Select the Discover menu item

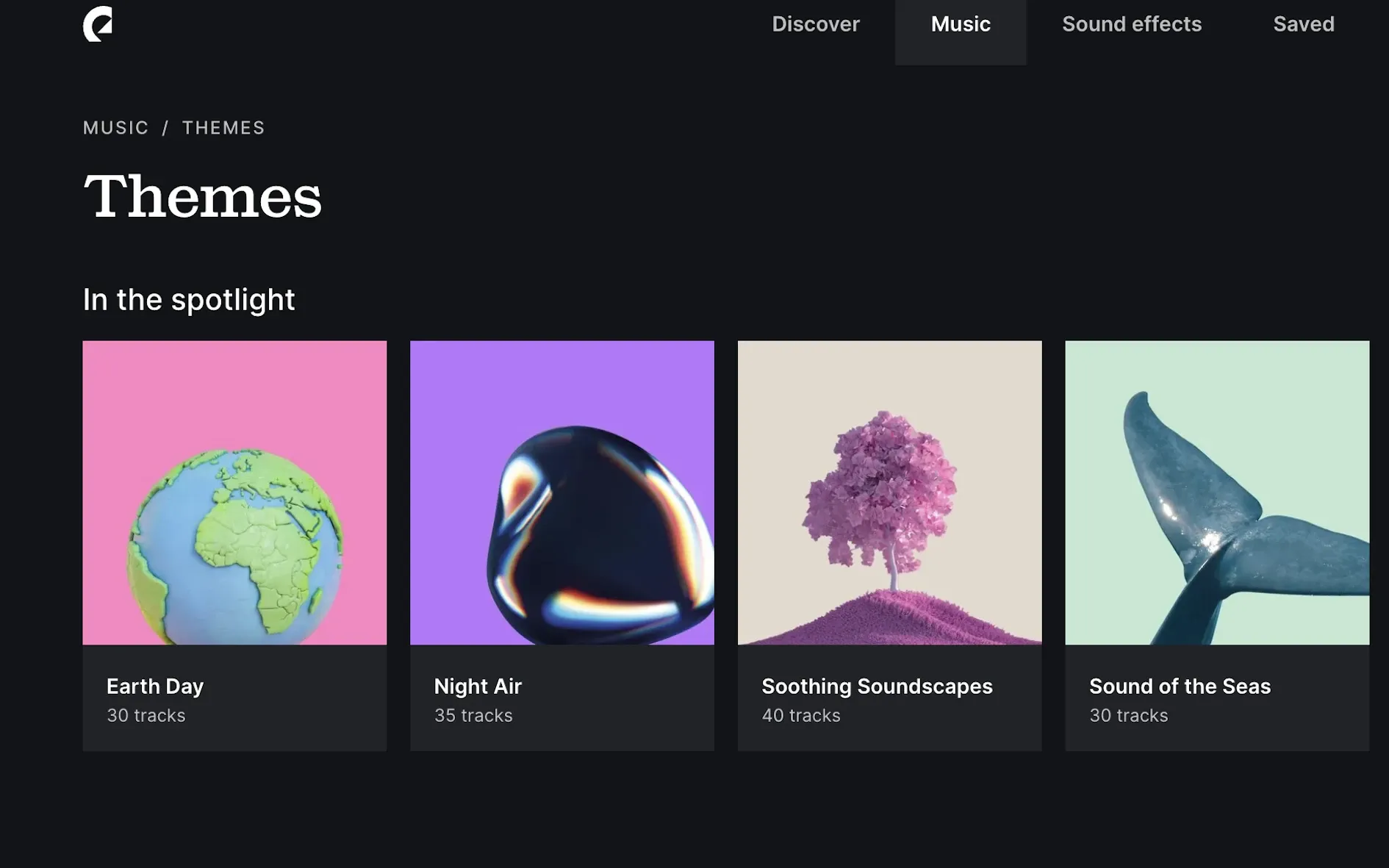click(x=816, y=24)
